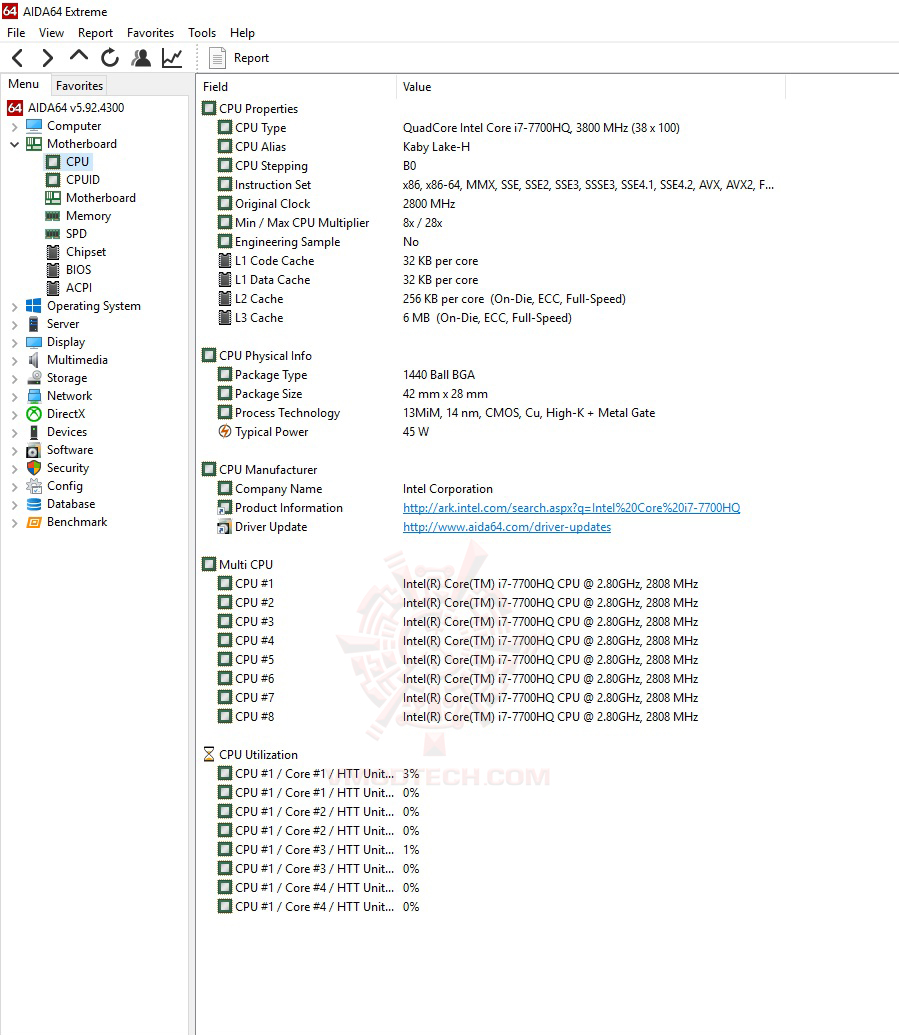The height and width of the screenshot is (1035, 899).
Task: Select the Multimedia speaker icon
Action: coord(33,360)
